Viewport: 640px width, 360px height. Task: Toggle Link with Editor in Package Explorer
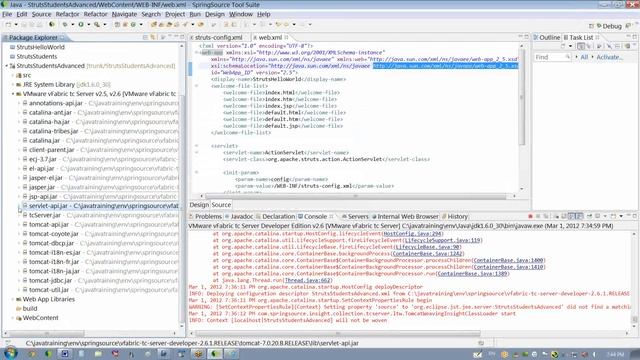pyautogui.click(x=153, y=37)
